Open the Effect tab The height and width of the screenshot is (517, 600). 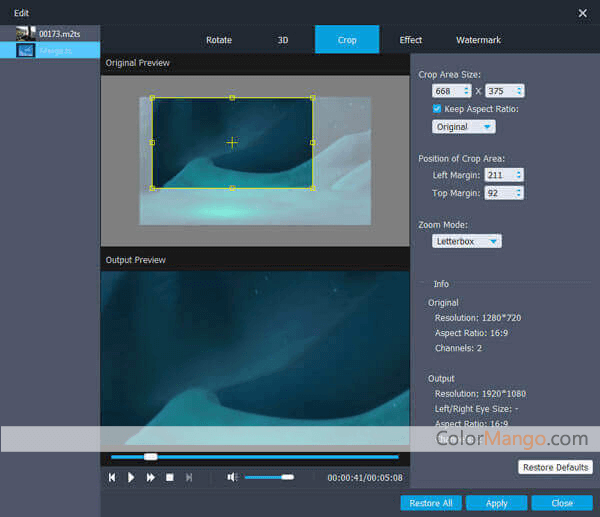pyautogui.click(x=411, y=40)
